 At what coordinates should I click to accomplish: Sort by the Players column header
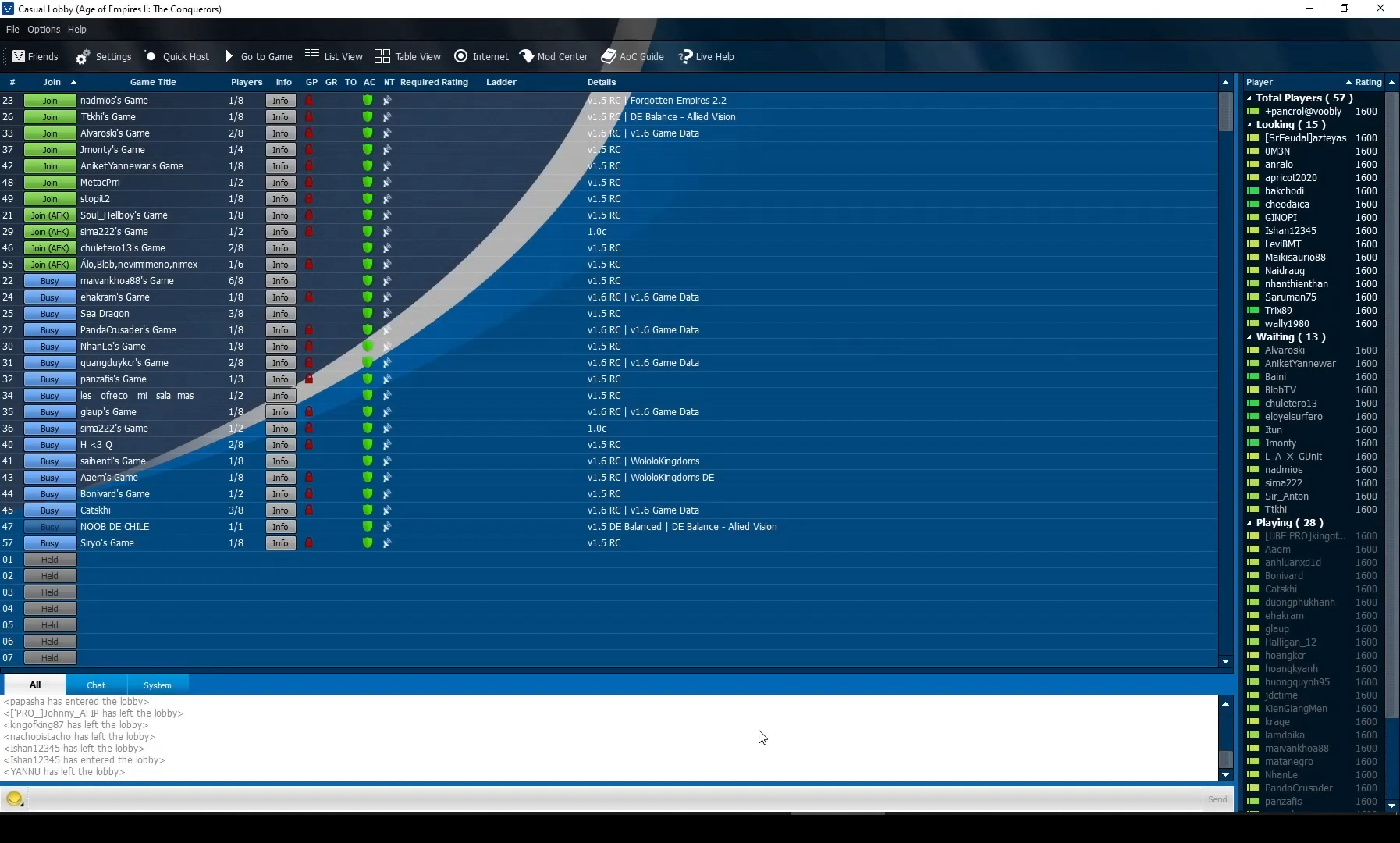coord(247,82)
